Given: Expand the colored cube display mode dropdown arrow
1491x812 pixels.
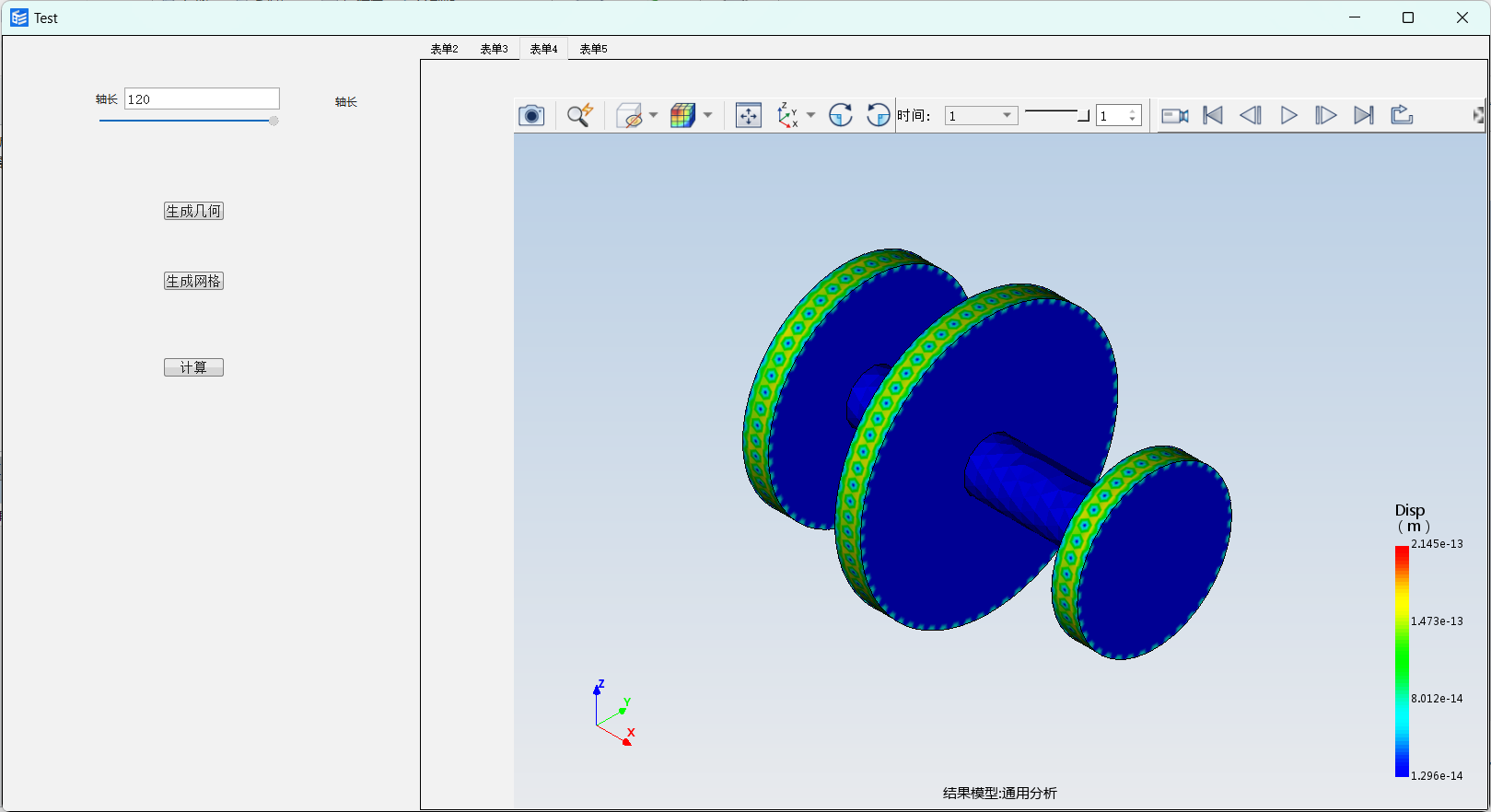Looking at the screenshot, I should pyautogui.click(x=707, y=115).
